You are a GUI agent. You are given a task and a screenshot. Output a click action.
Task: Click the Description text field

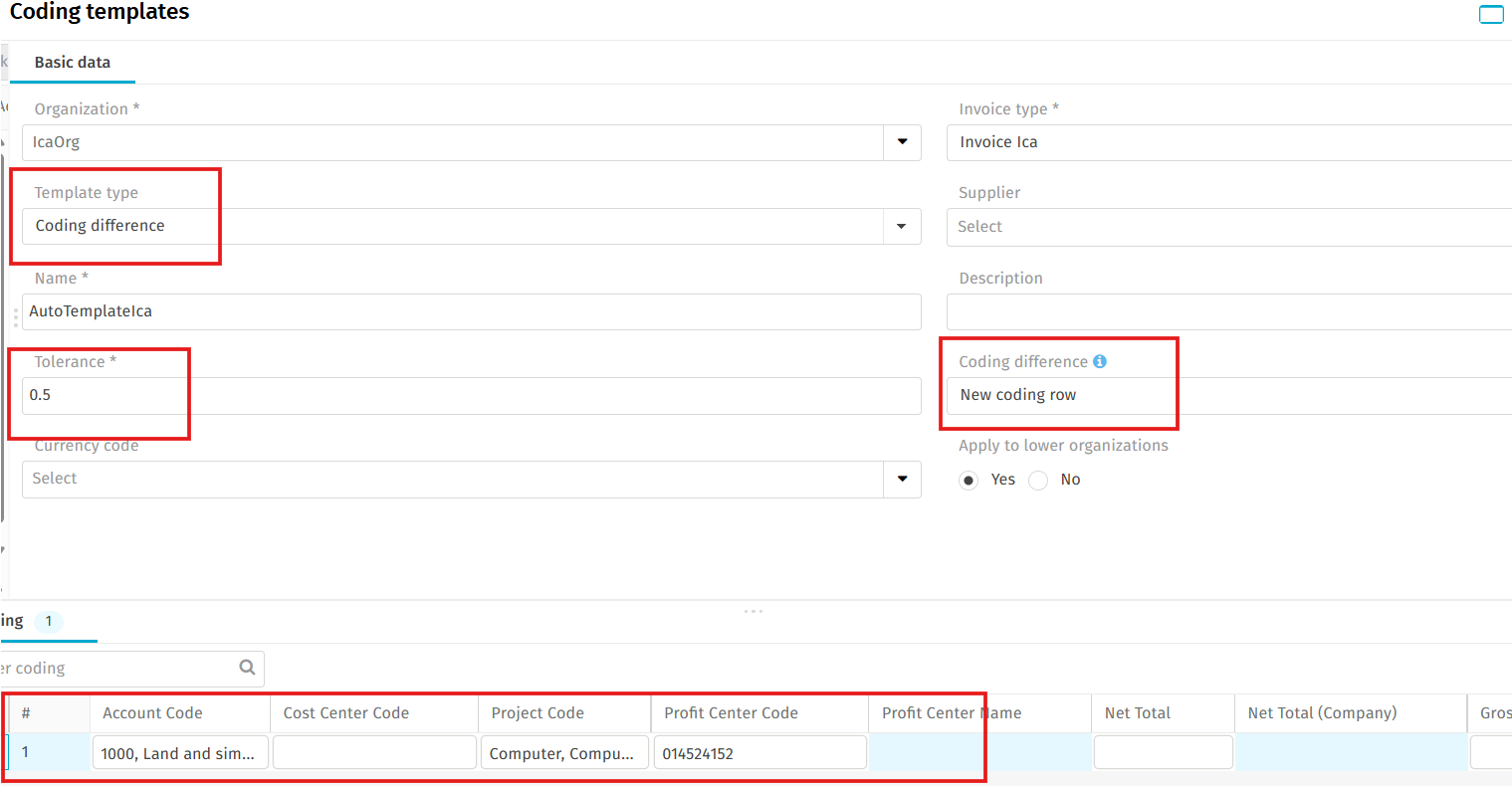pos(1228,311)
